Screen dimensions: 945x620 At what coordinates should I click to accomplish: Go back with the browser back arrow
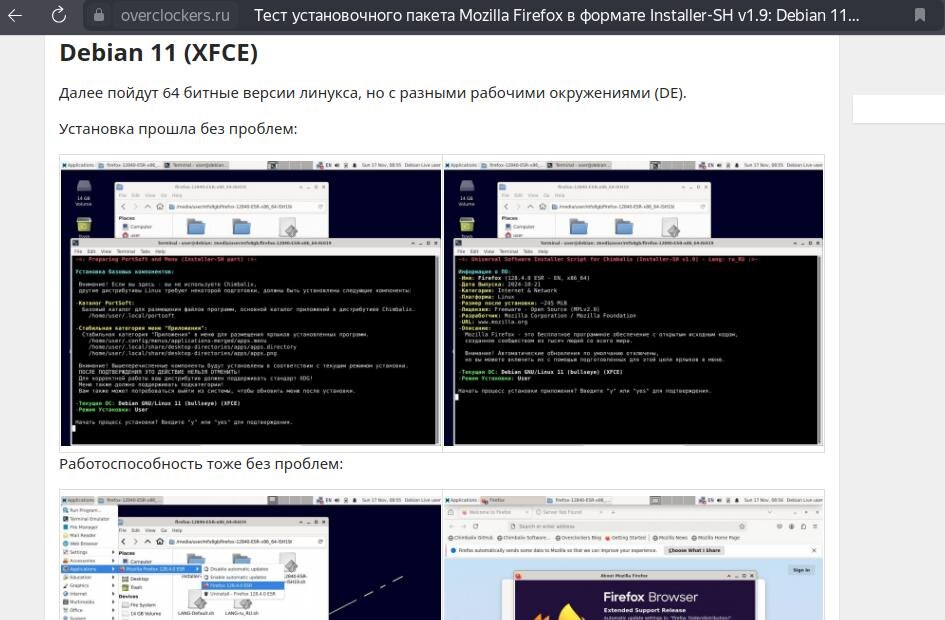point(14,15)
